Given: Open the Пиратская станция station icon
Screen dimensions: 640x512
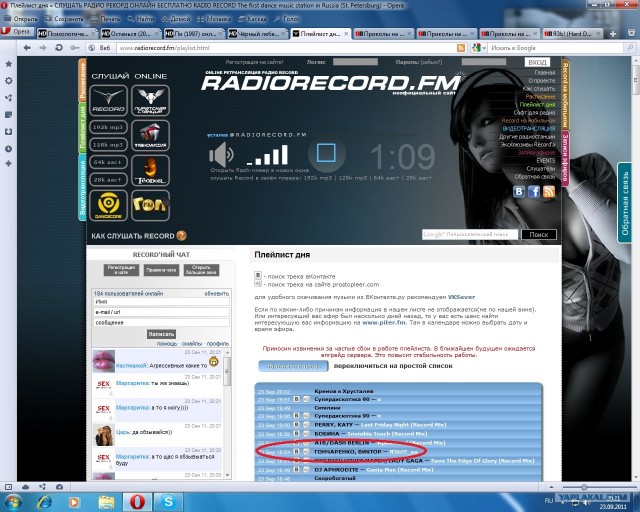Looking at the screenshot, I should coord(151,101).
